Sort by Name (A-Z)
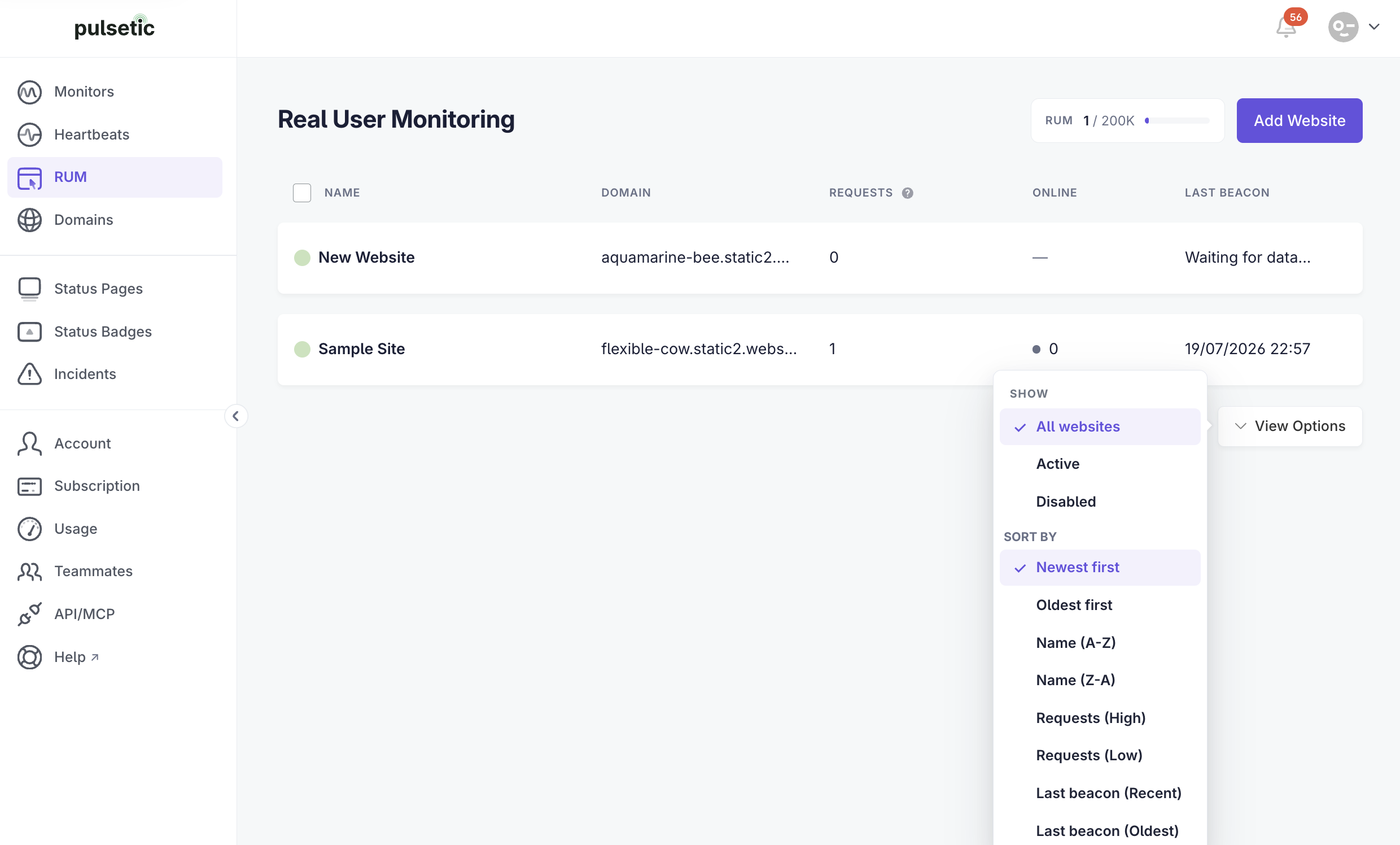This screenshot has width=1400, height=845. (1100, 643)
